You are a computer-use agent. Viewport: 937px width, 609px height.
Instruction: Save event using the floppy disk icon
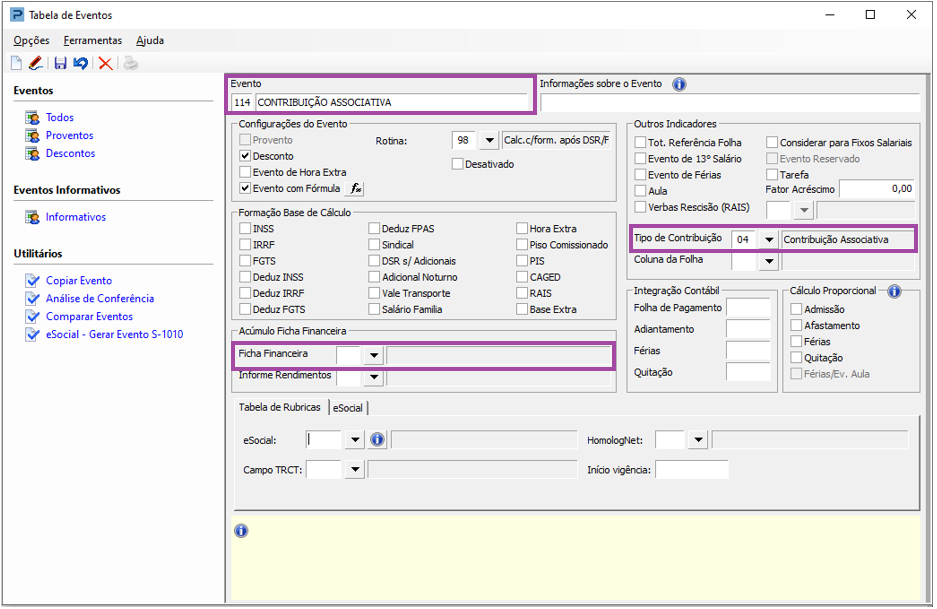60,63
